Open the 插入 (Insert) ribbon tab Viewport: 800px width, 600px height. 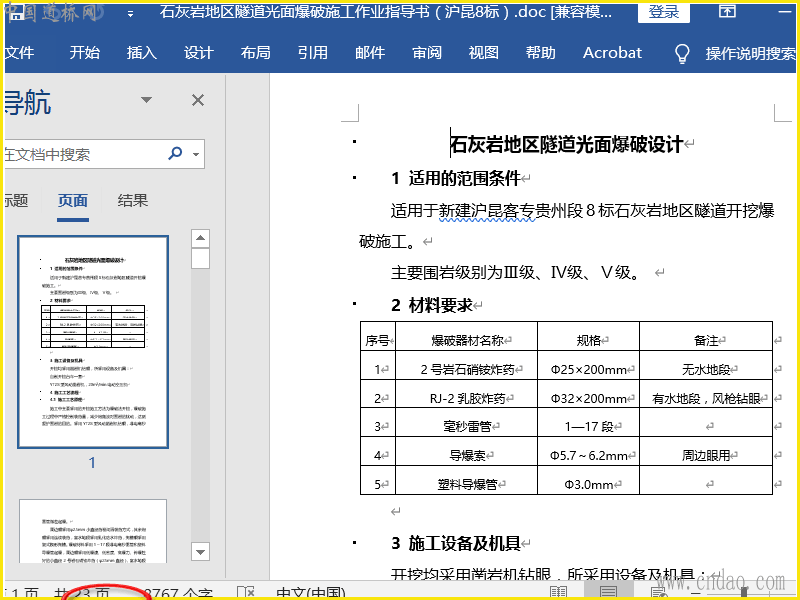142,53
